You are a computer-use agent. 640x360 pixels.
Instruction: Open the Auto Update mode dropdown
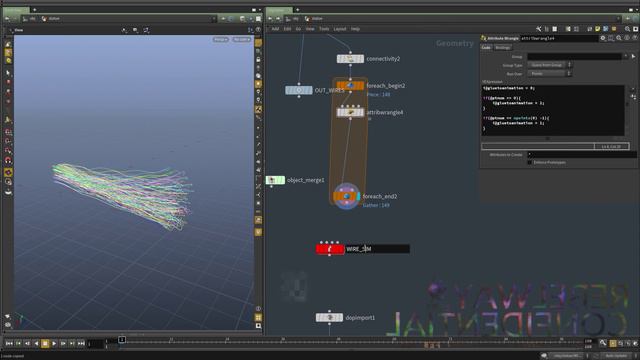tap(616, 356)
